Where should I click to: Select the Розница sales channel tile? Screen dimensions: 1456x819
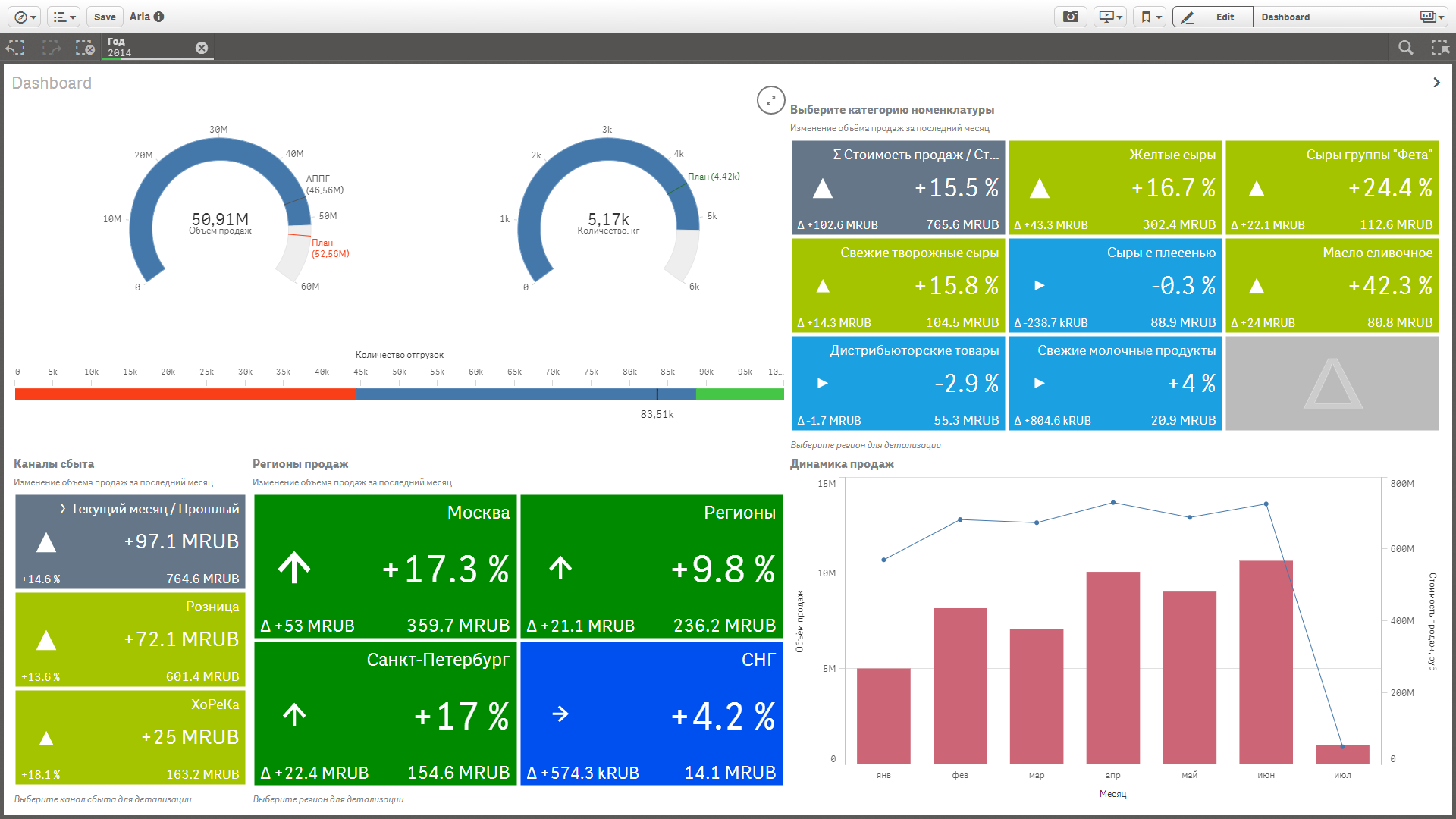pyautogui.click(x=130, y=639)
